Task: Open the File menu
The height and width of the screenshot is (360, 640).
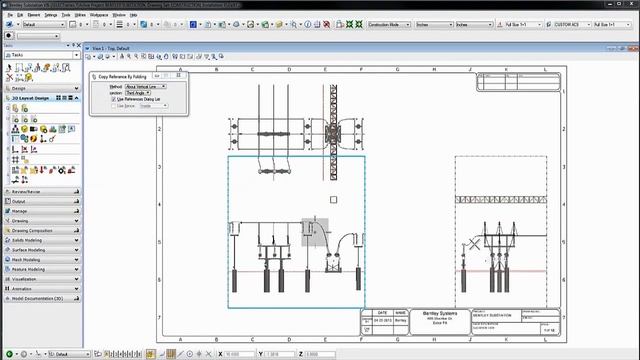Action: (10, 15)
